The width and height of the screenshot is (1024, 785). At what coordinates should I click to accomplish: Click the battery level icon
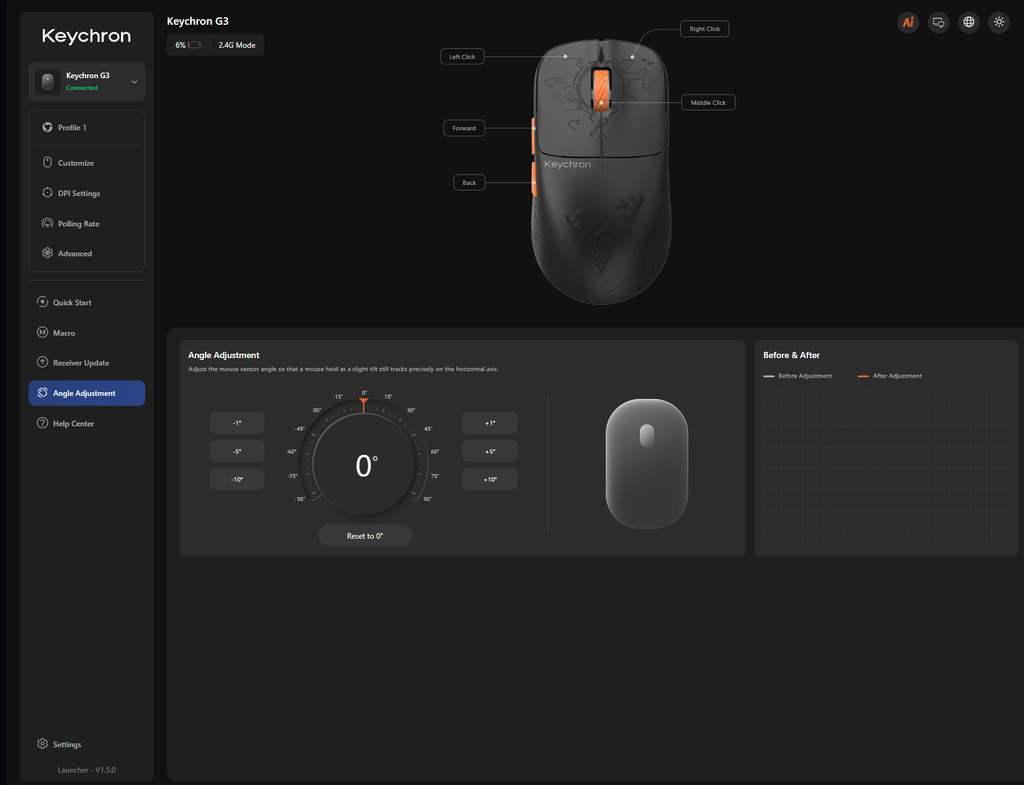(x=194, y=45)
